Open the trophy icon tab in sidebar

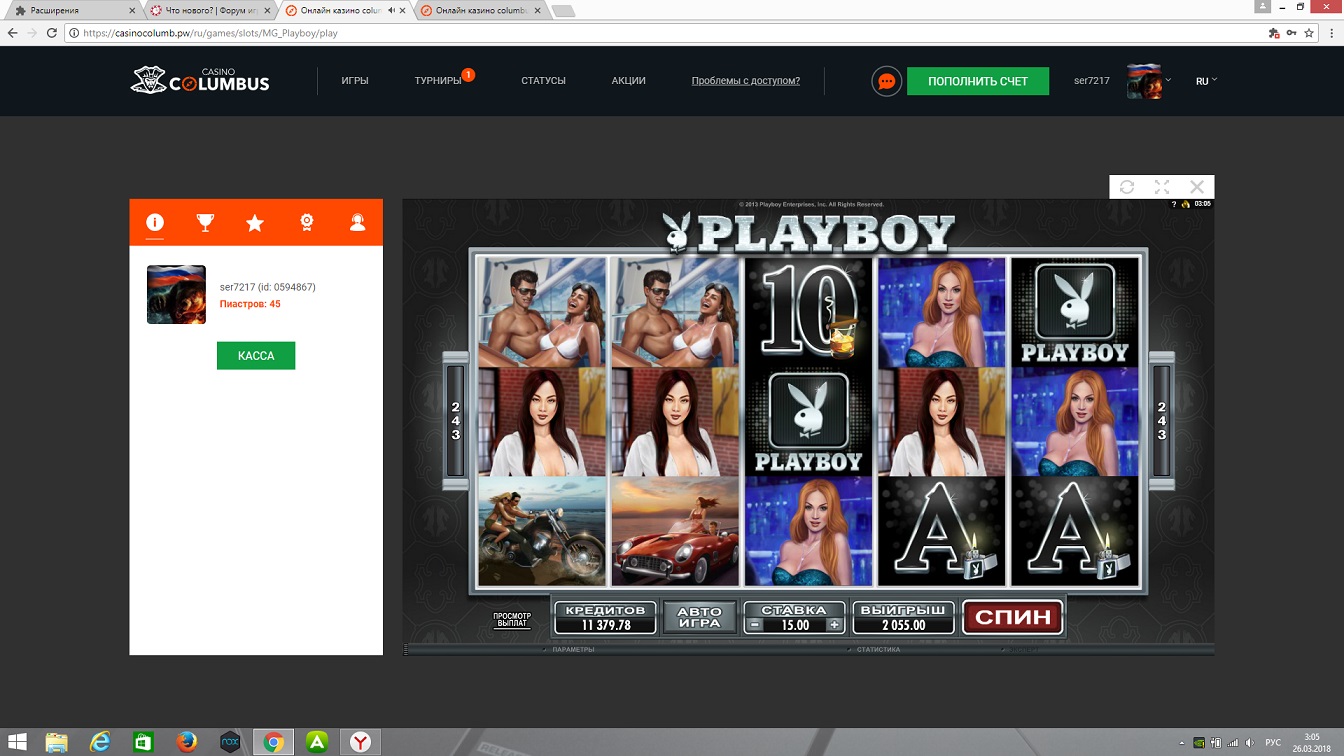205,223
